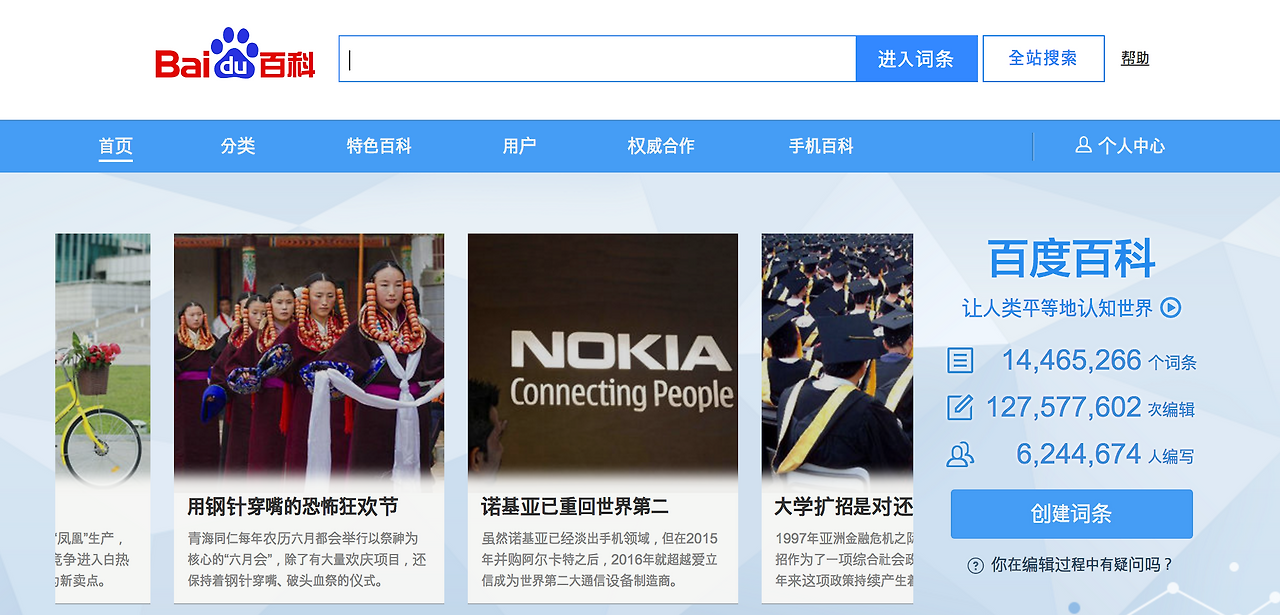
Task: Open the 帮助 link
Action: coord(1135,58)
